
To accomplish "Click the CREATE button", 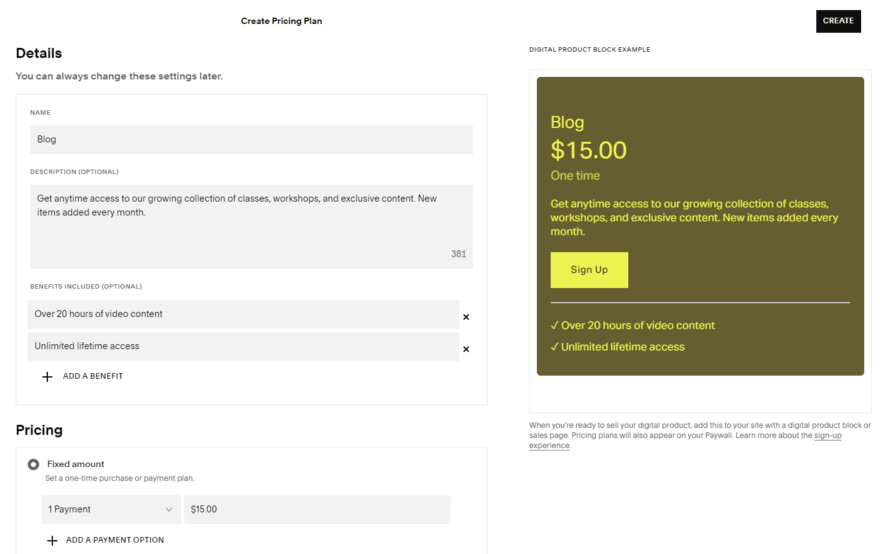I will [x=838, y=21].
